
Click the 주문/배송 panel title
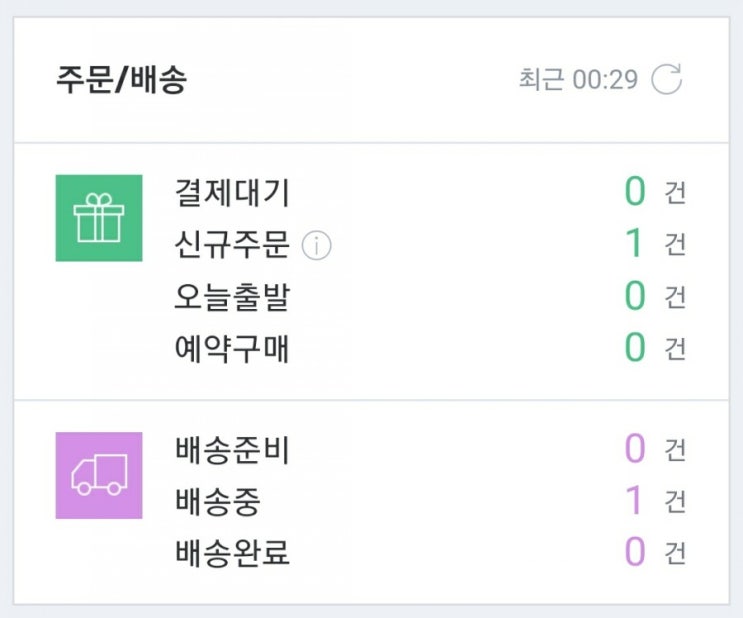[121, 81]
